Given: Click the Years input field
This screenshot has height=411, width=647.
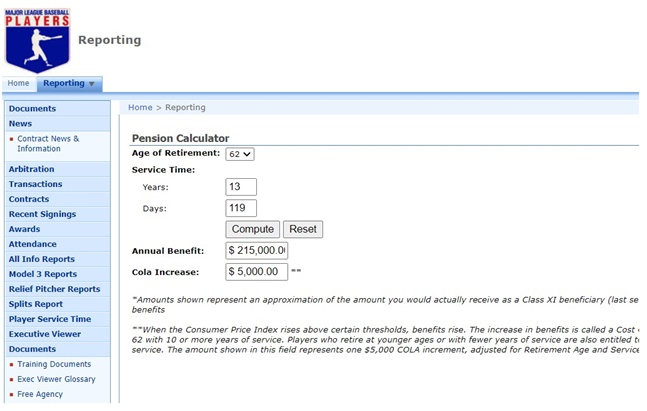Looking at the screenshot, I should (241, 187).
